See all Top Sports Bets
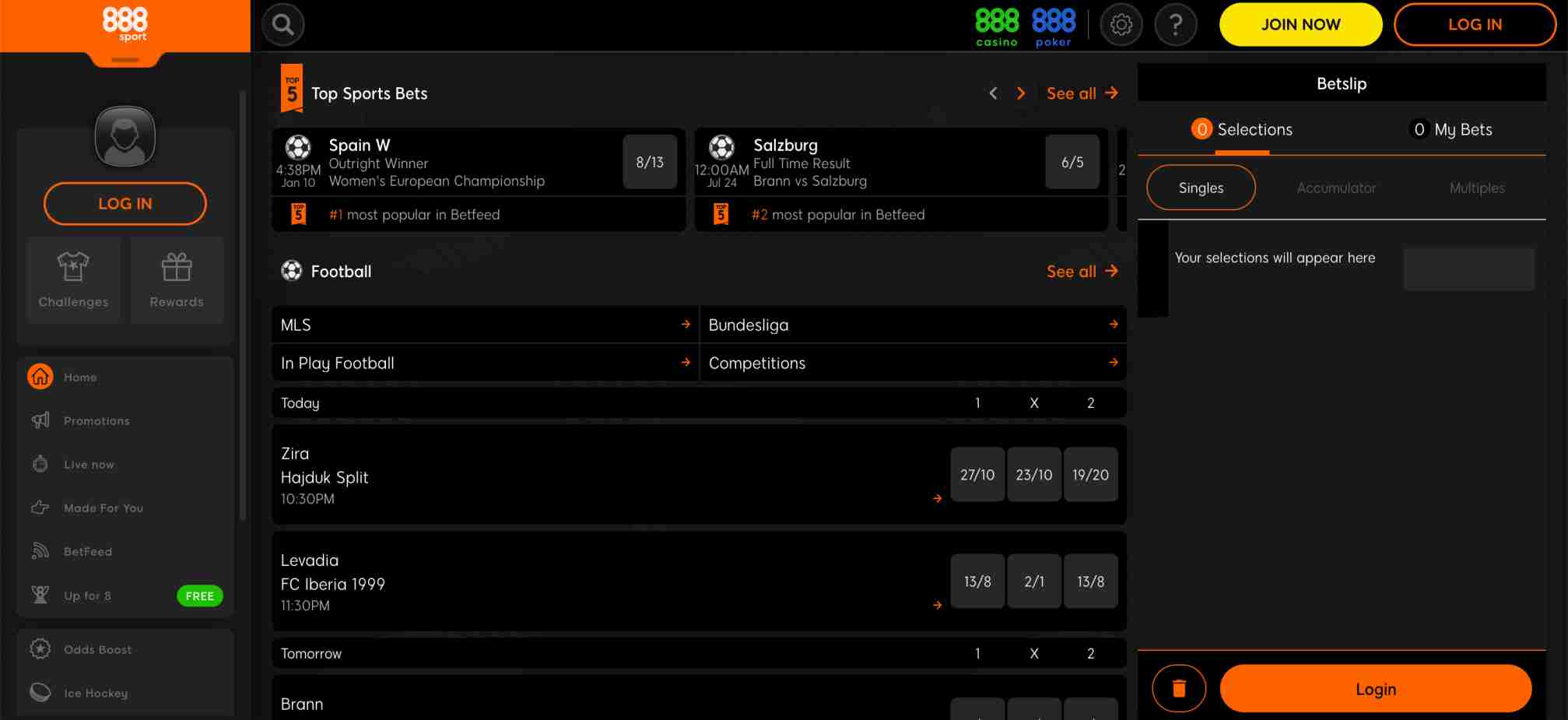The height and width of the screenshot is (720, 1568). point(1082,93)
